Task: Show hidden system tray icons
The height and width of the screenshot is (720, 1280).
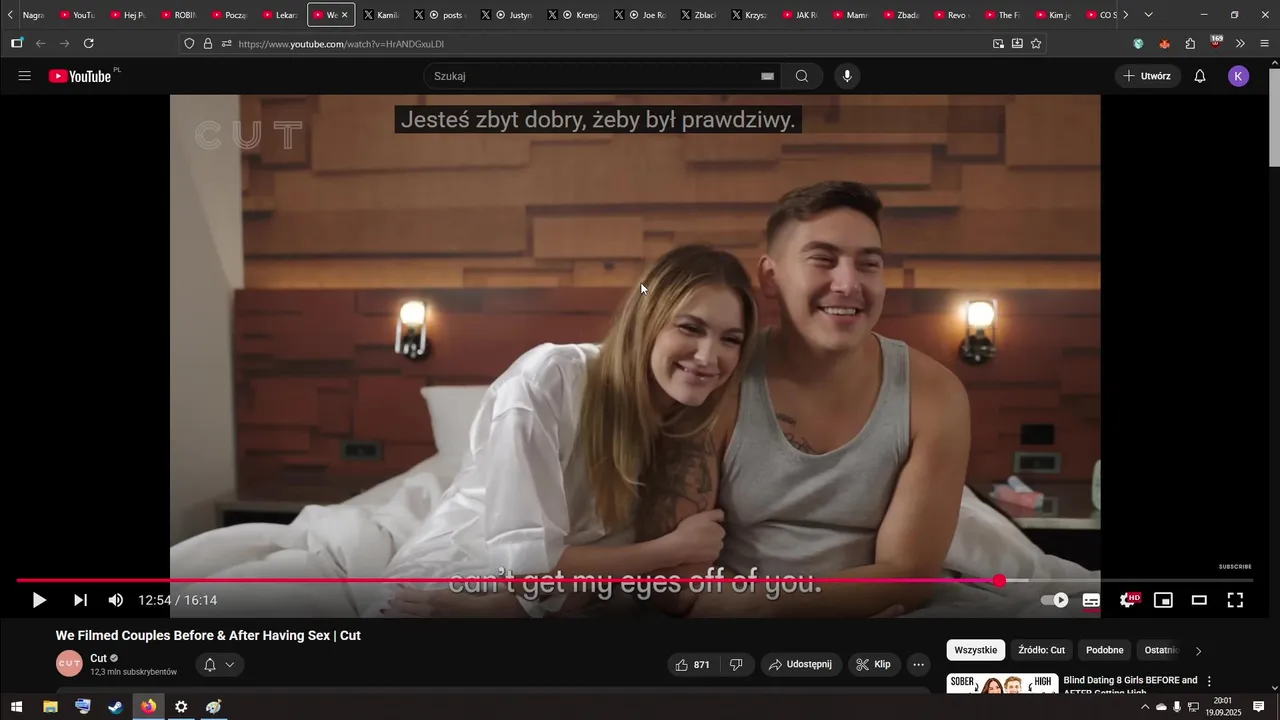Action: [x=1145, y=707]
